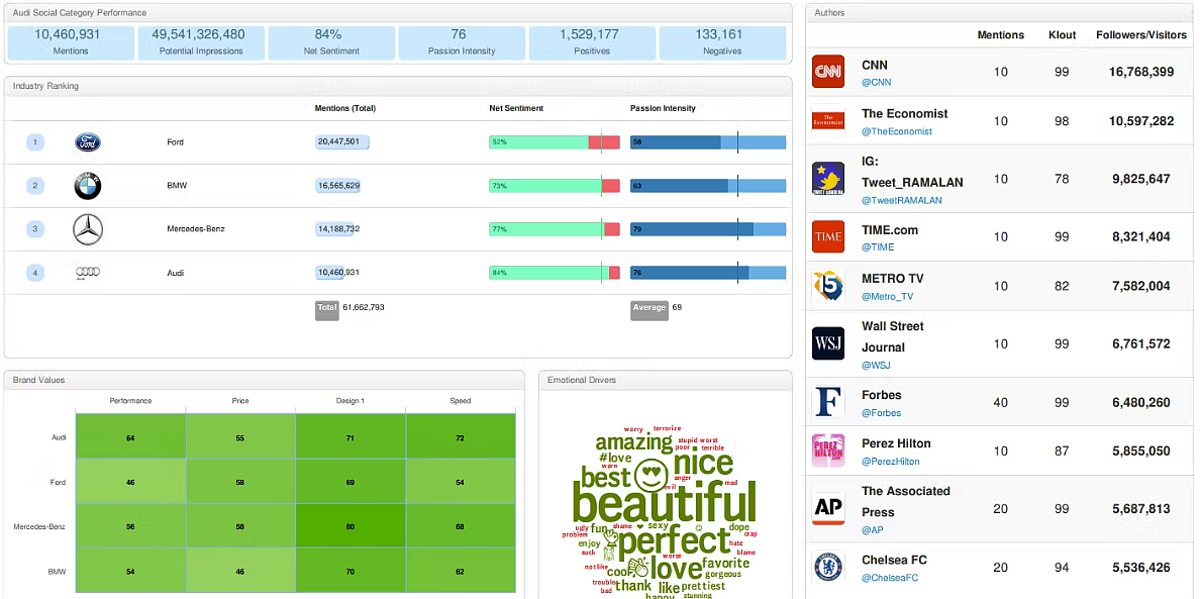Click the 84% Net Sentiment tile
The width and height of the screenshot is (1200, 599).
coord(331,43)
